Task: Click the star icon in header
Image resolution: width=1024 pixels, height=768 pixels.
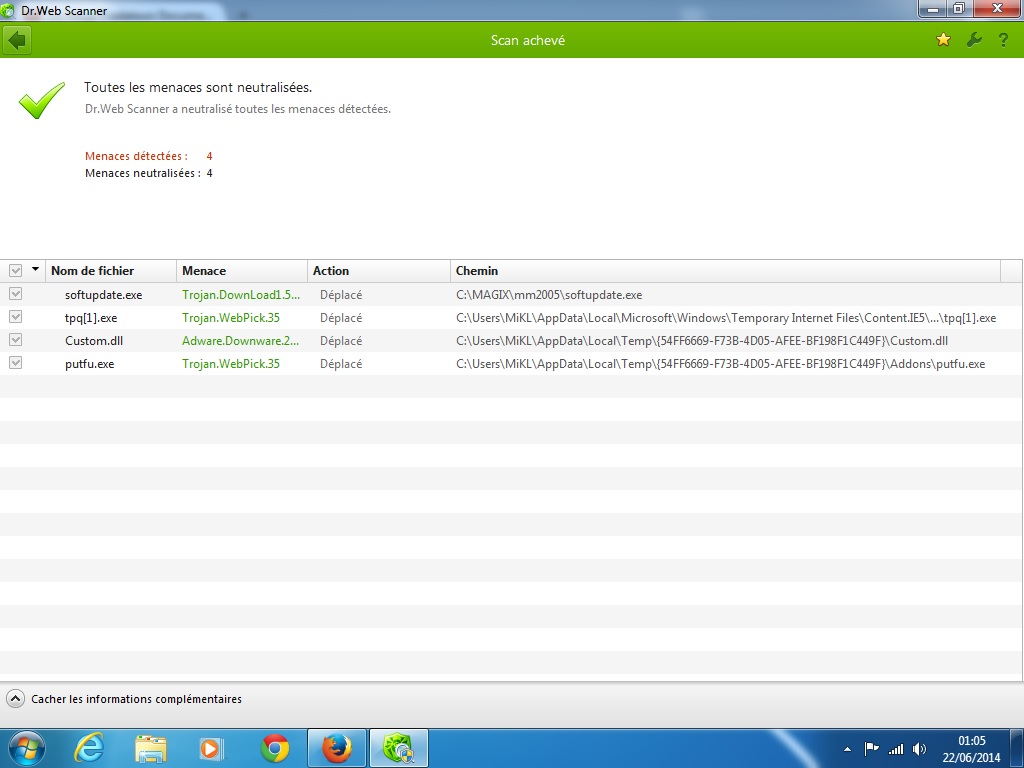Action: pyautogui.click(x=943, y=40)
